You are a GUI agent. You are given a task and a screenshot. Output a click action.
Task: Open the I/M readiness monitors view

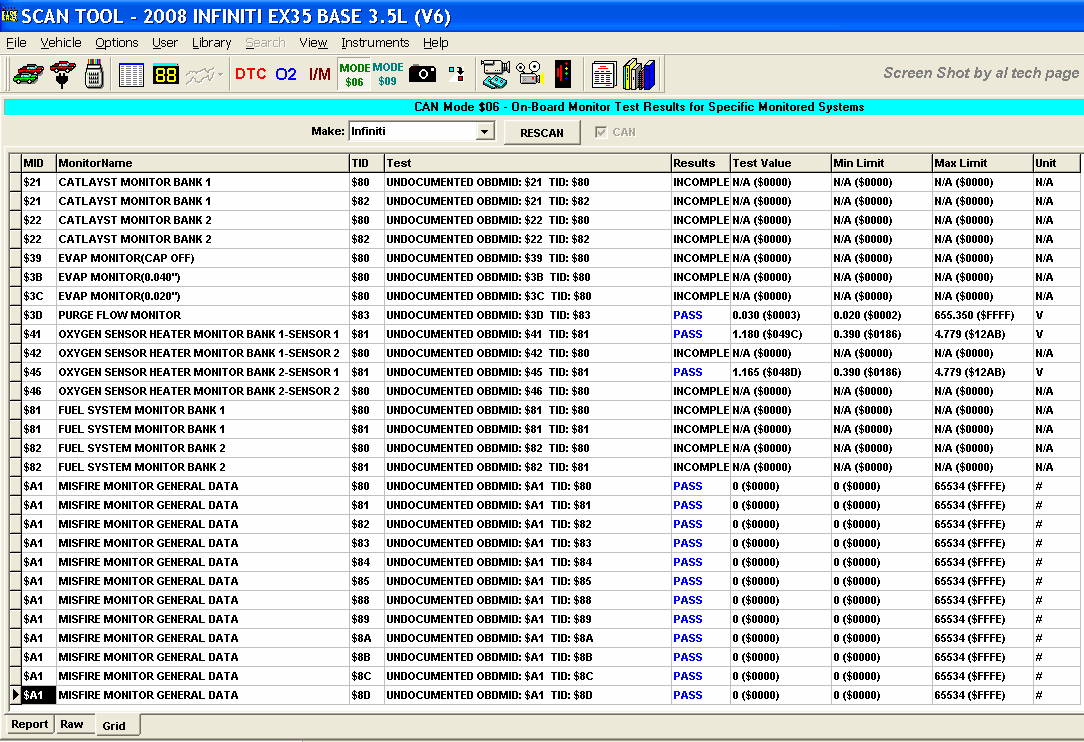pos(319,74)
